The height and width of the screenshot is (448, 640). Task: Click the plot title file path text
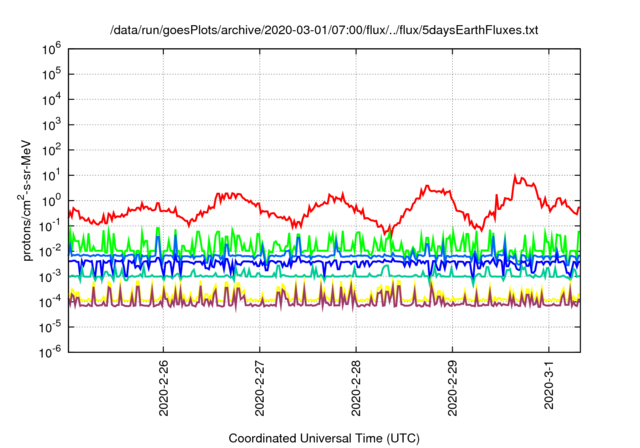[324, 30]
